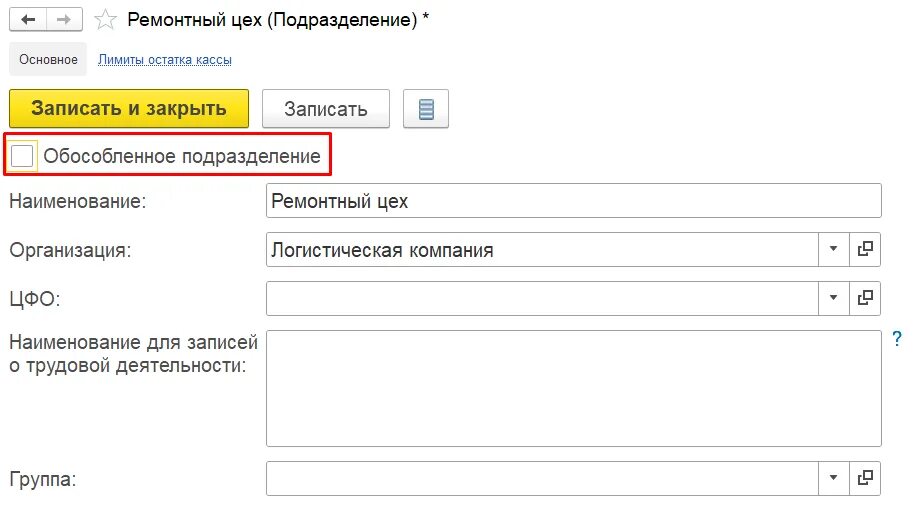Expand the Организация dropdown list

pos(833,250)
